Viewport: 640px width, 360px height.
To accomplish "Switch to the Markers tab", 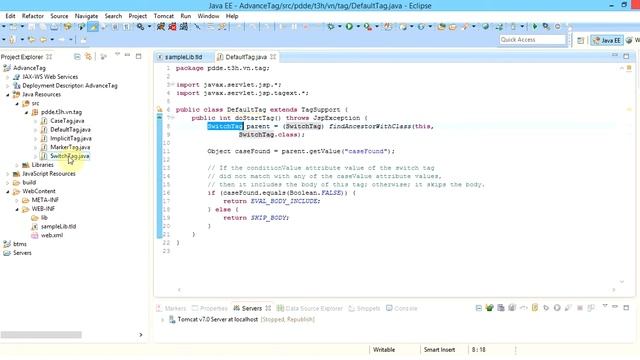I will click(x=171, y=308).
